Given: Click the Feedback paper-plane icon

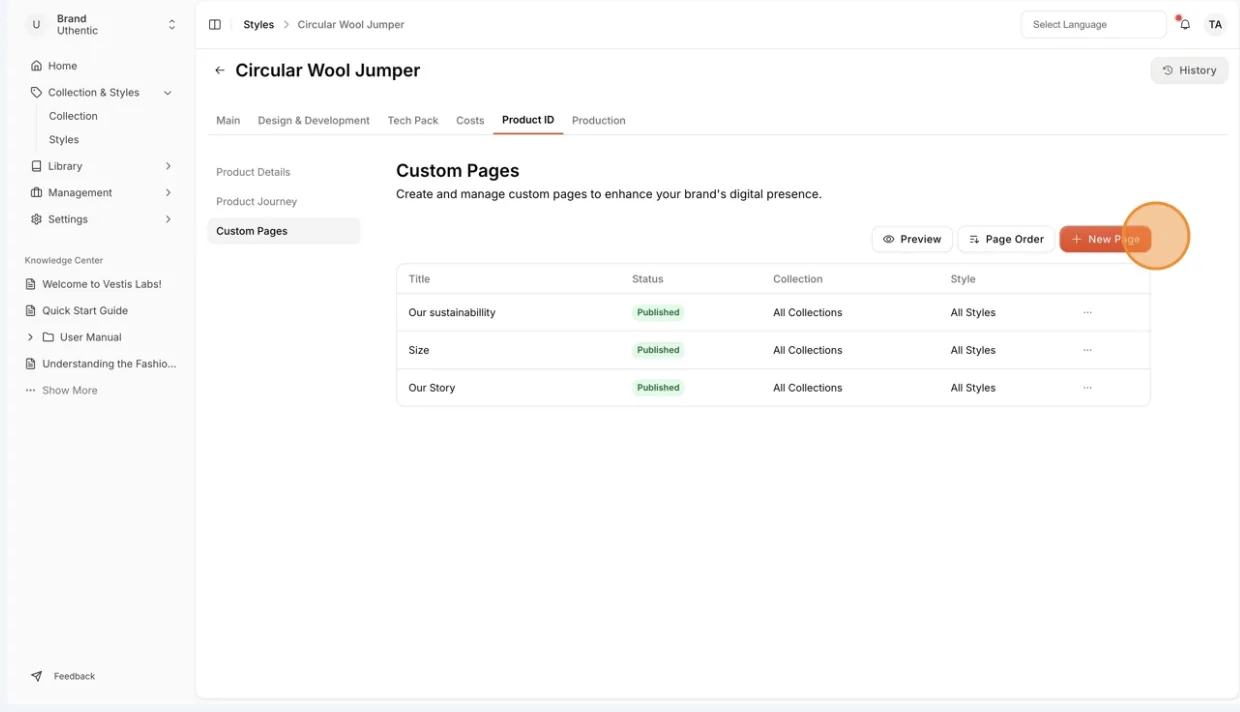Looking at the screenshot, I should pos(37,676).
